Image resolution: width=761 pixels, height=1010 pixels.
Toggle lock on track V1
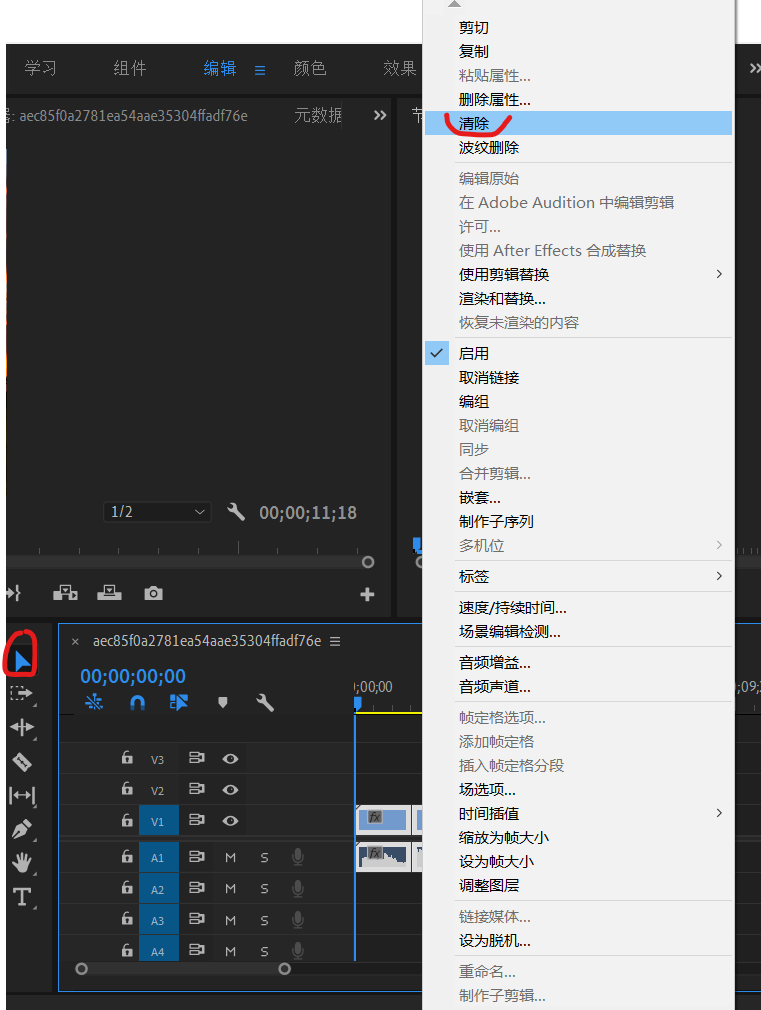click(127, 820)
